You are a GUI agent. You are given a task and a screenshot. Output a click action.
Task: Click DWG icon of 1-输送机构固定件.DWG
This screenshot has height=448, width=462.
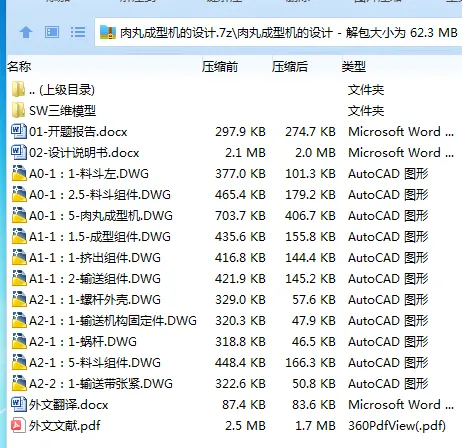point(19,320)
